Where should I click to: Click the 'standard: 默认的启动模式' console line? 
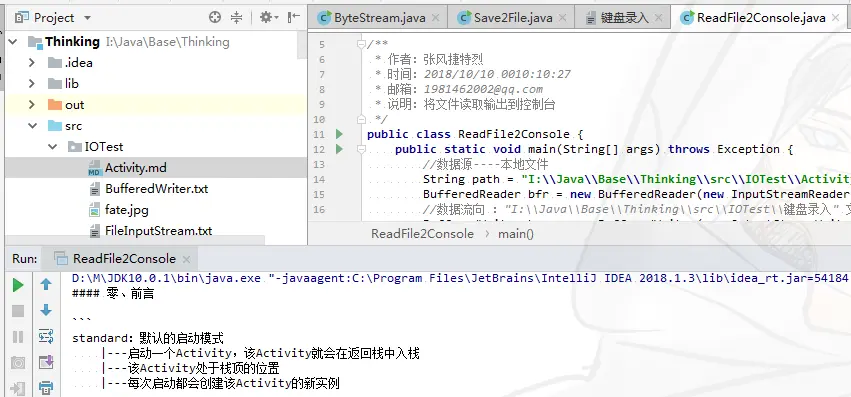[148, 338]
